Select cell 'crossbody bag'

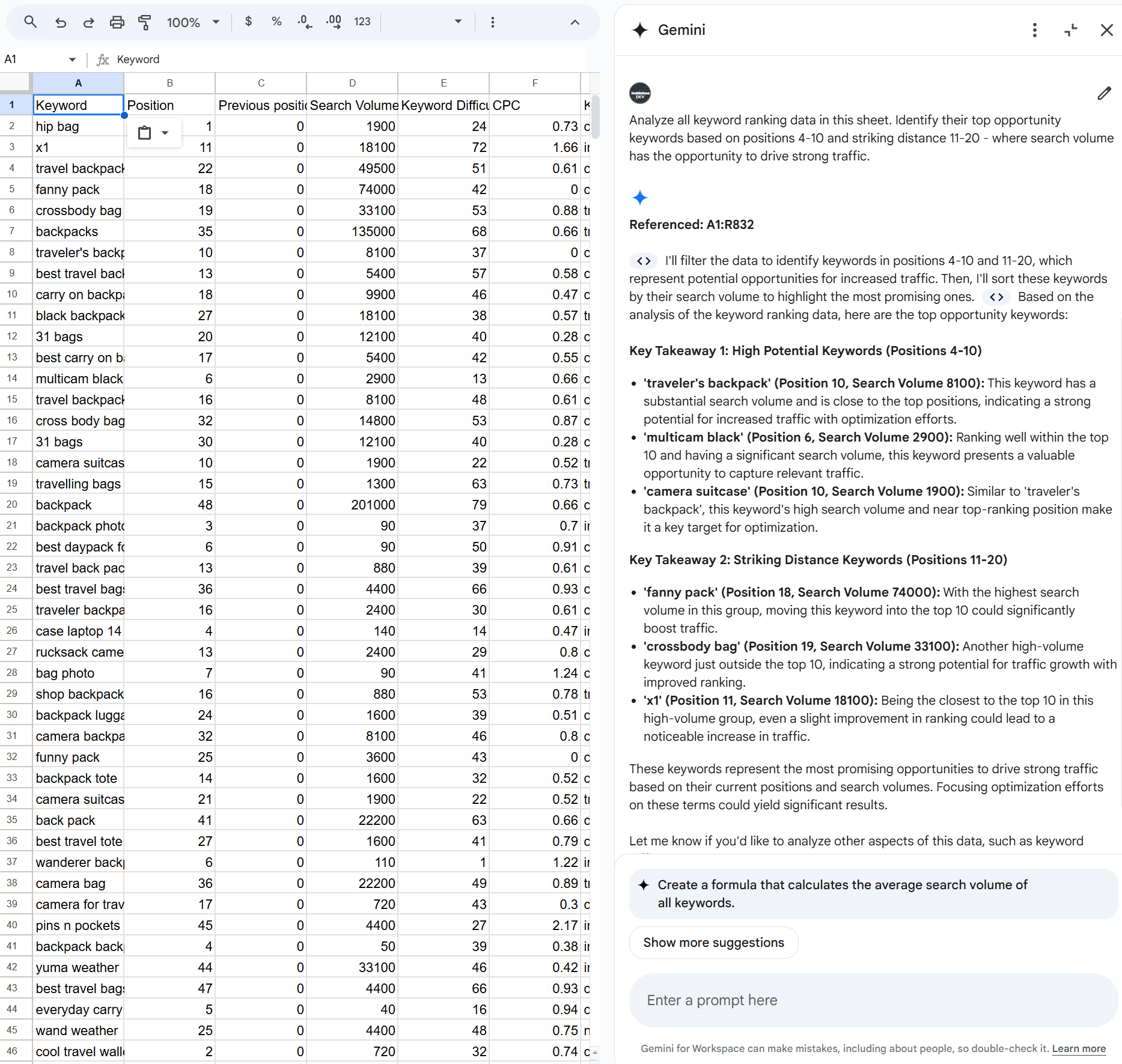(x=78, y=211)
